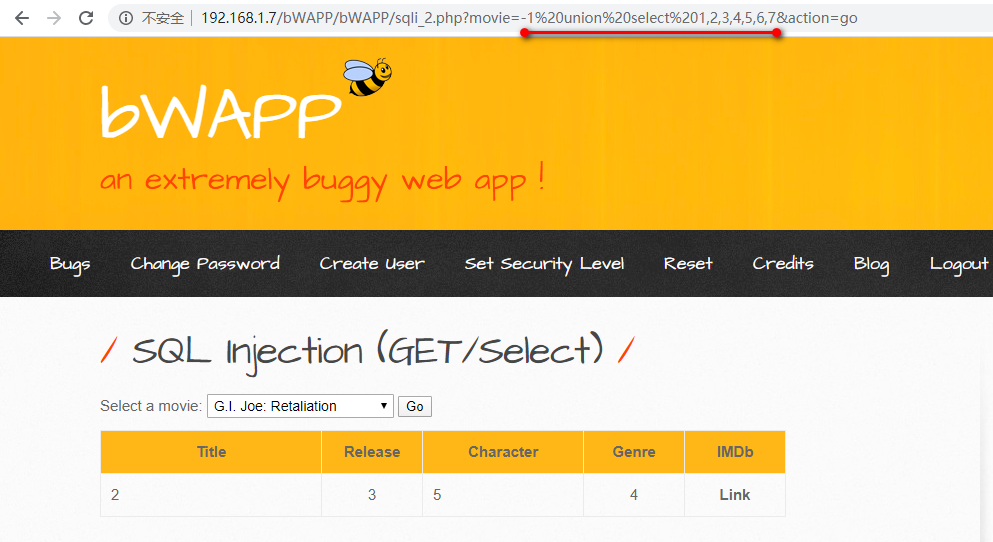Image resolution: width=993 pixels, height=542 pixels.
Task: Click the Go button
Action: point(415,406)
